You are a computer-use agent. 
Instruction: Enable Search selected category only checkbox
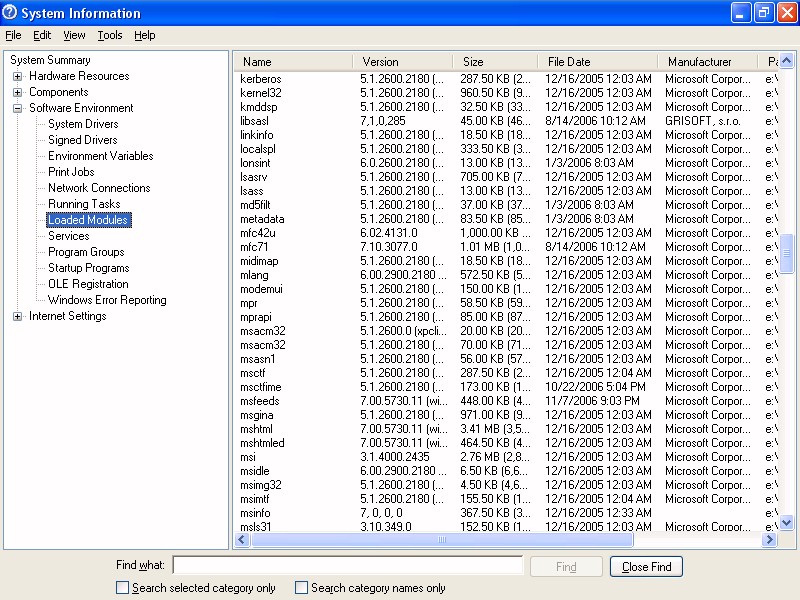pos(122,588)
